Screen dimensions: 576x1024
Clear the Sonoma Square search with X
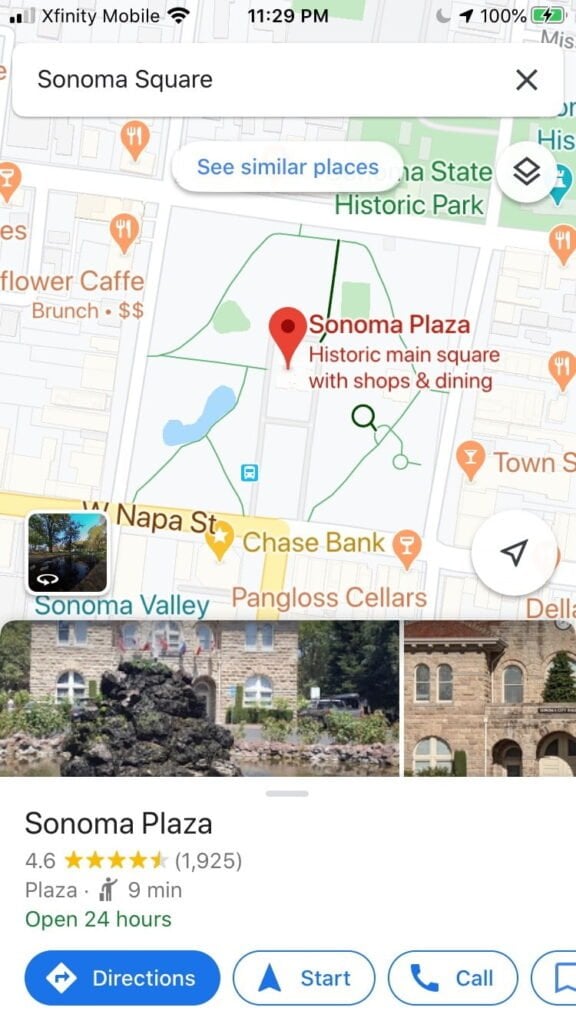click(526, 80)
